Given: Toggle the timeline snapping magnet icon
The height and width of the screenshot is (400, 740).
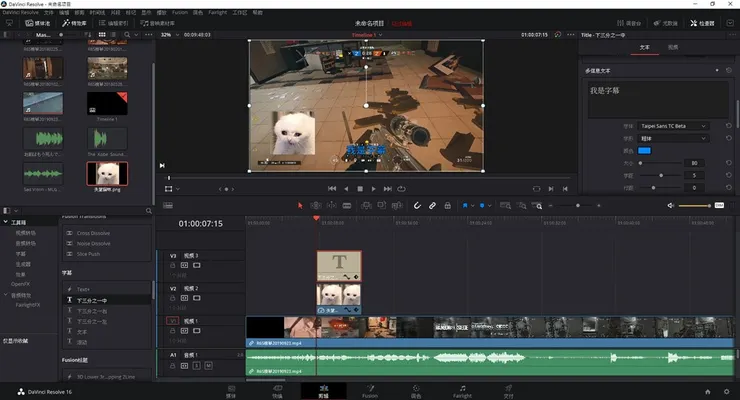Looking at the screenshot, I should coord(416,205).
